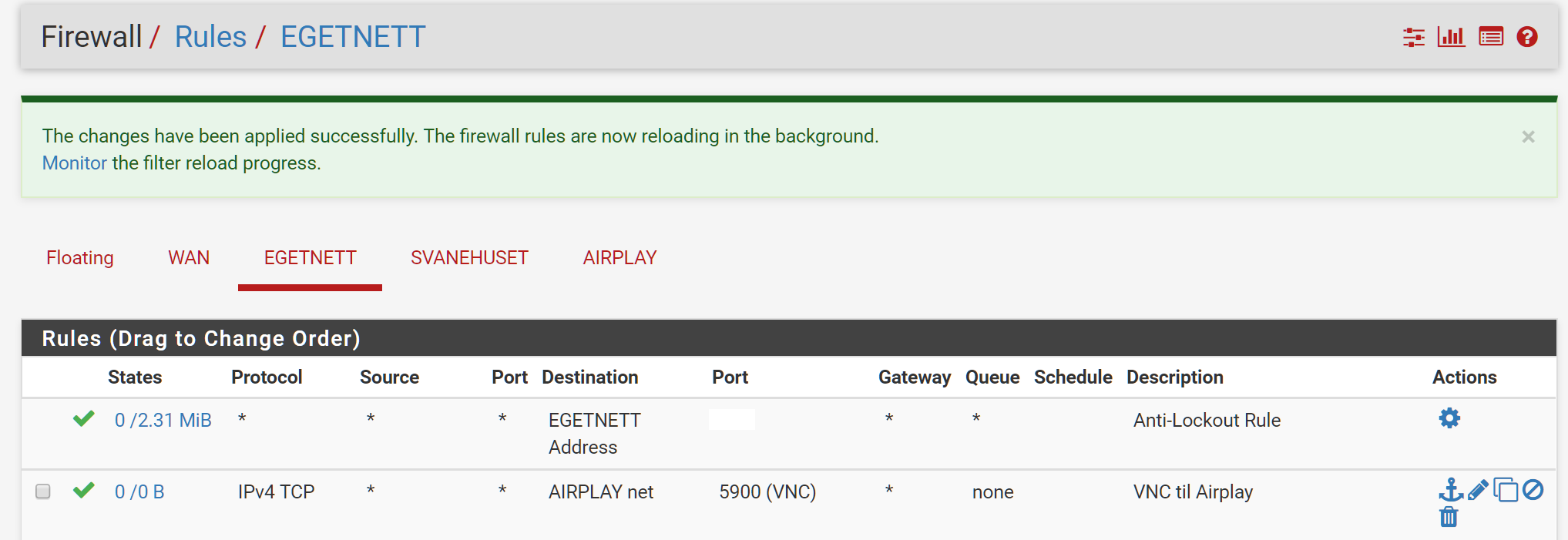Click the anchor icon on VNC rule

(1451, 490)
